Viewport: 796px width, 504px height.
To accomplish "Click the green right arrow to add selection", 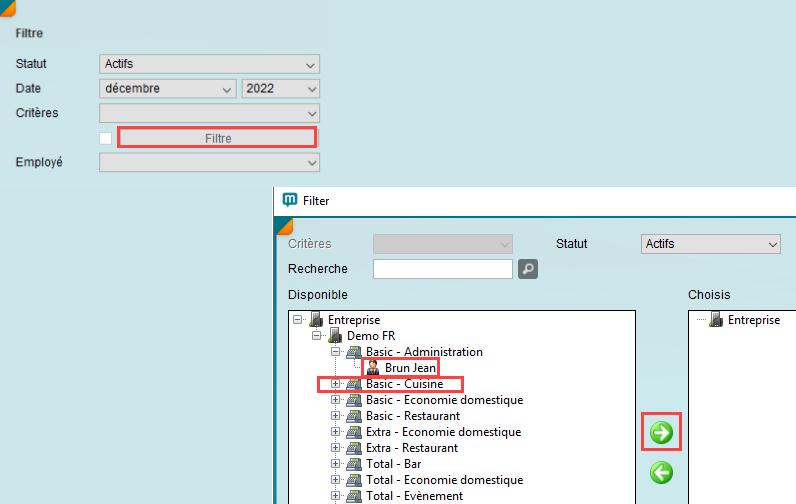I will coord(661,433).
